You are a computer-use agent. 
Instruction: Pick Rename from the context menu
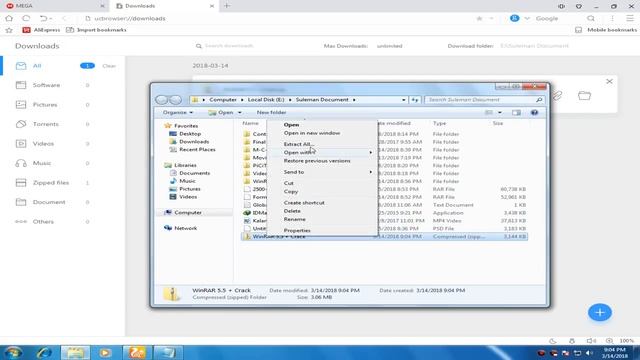pyautogui.click(x=295, y=219)
